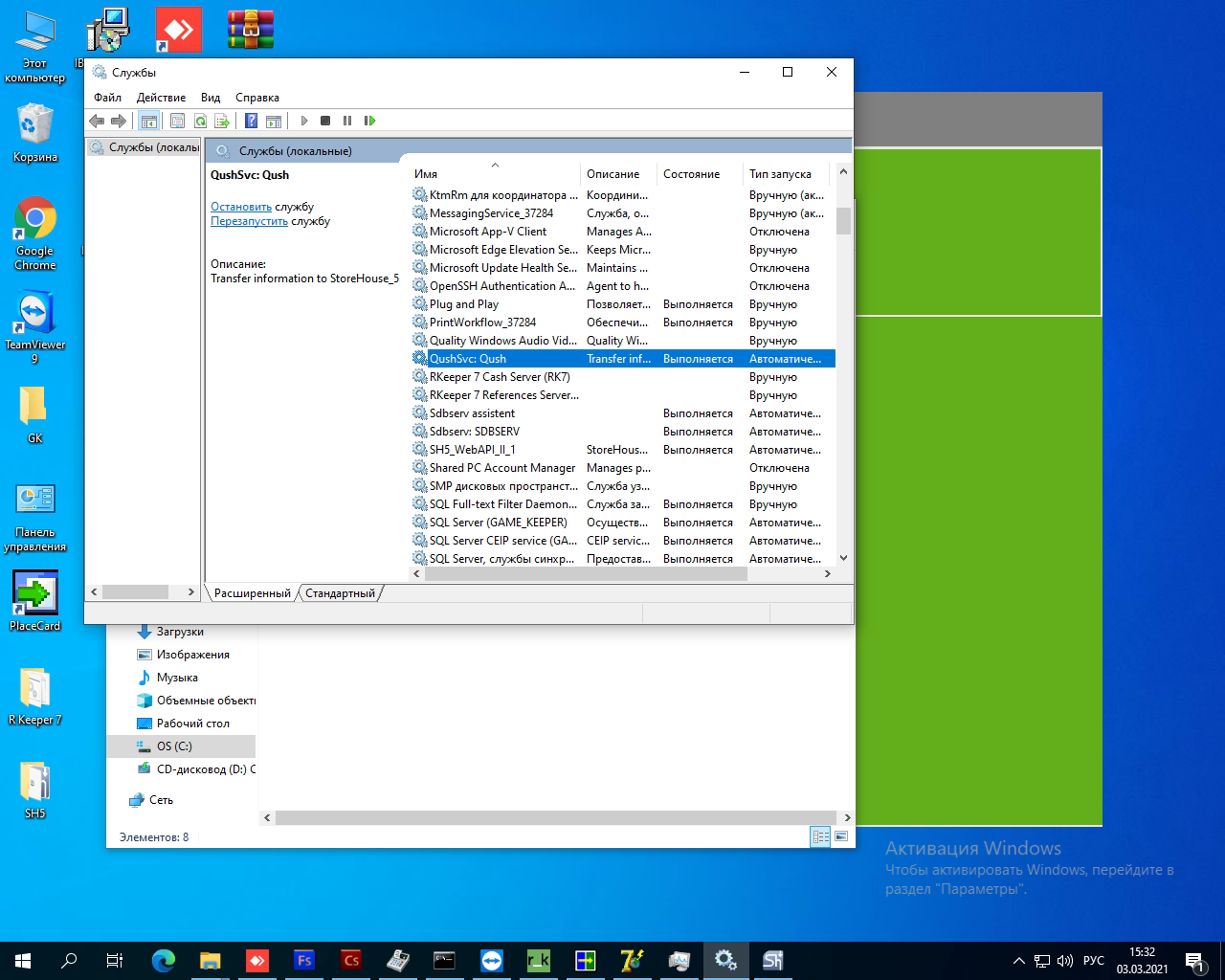Open the Windows Start menu
The height and width of the screenshot is (980, 1225).
coord(23,960)
